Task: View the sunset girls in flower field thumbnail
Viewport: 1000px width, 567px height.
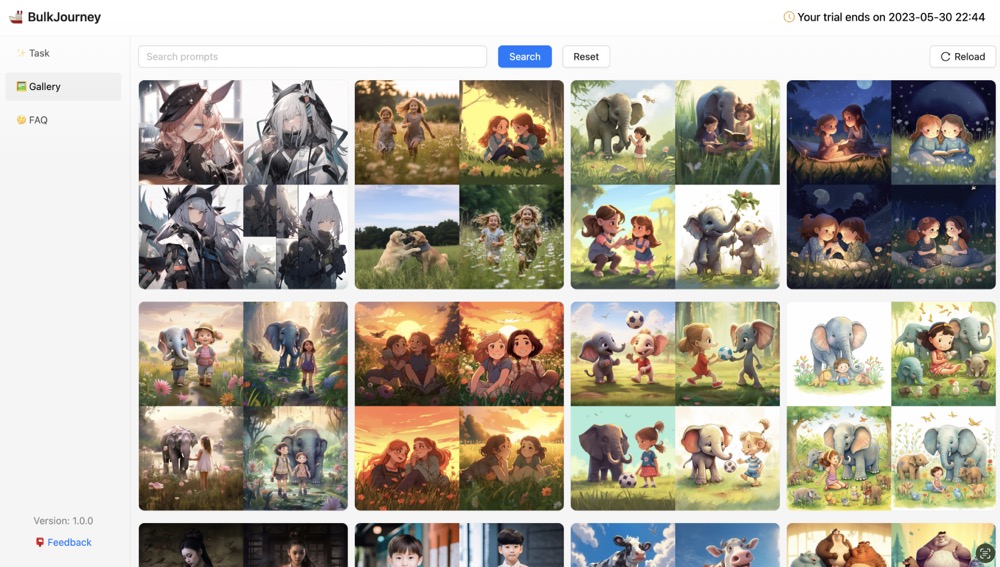Action: point(459,406)
